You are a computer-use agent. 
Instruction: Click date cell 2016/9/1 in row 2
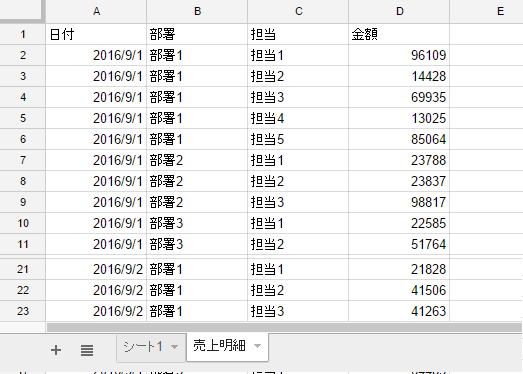[96, 55]
